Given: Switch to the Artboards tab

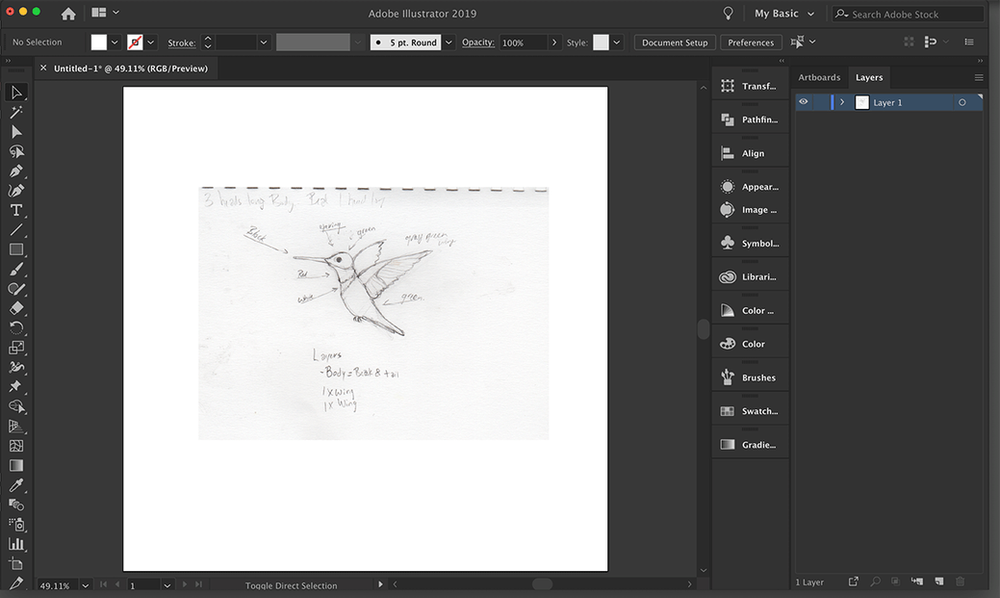Looking at the screenshot, I should (819, 77).
